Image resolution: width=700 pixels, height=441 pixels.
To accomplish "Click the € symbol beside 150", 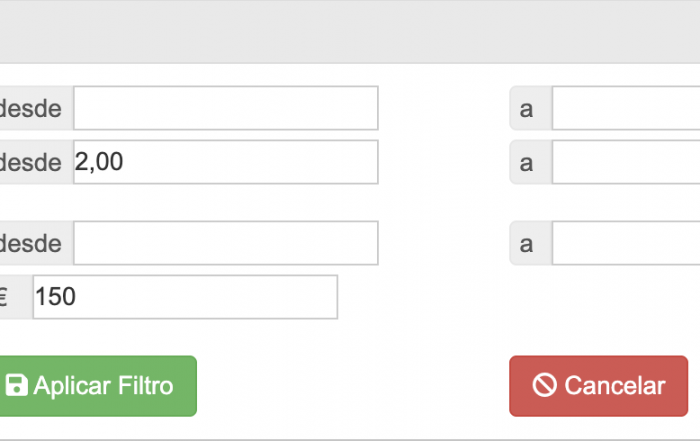I will [5, 297].
